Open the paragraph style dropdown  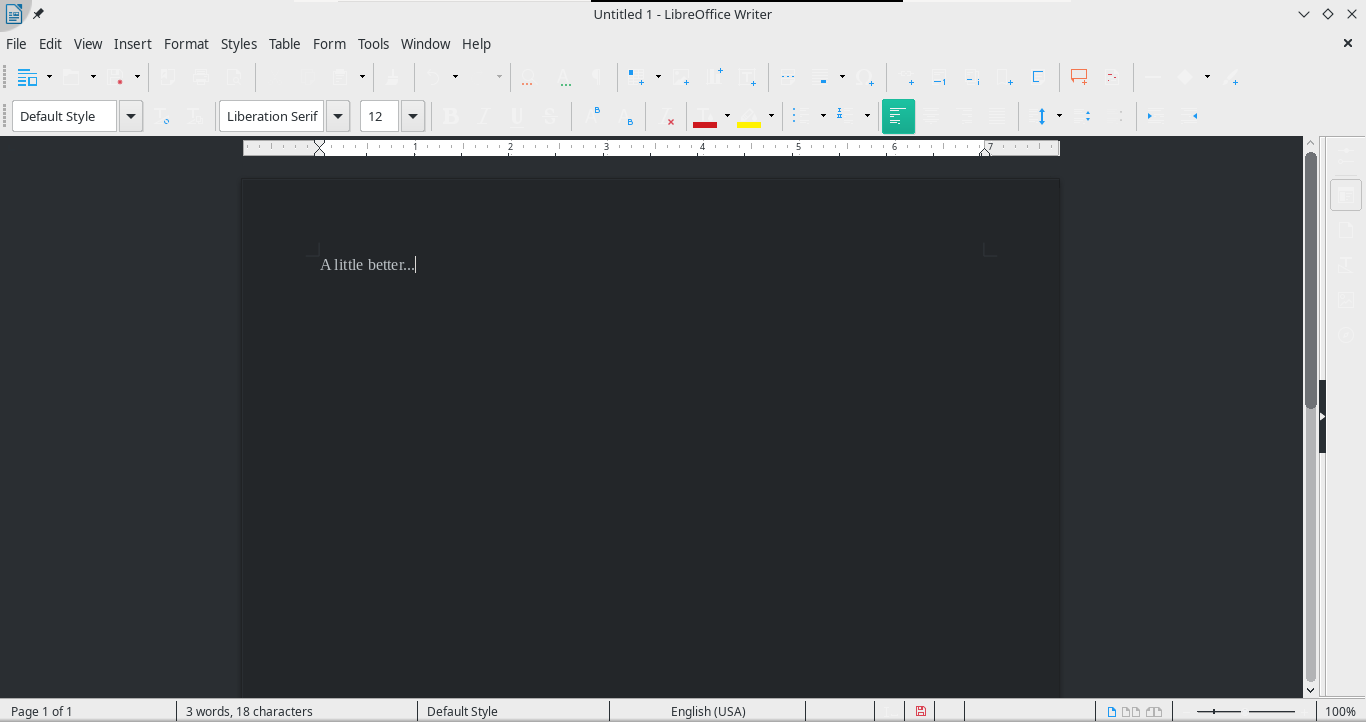(x=130, y=116)
